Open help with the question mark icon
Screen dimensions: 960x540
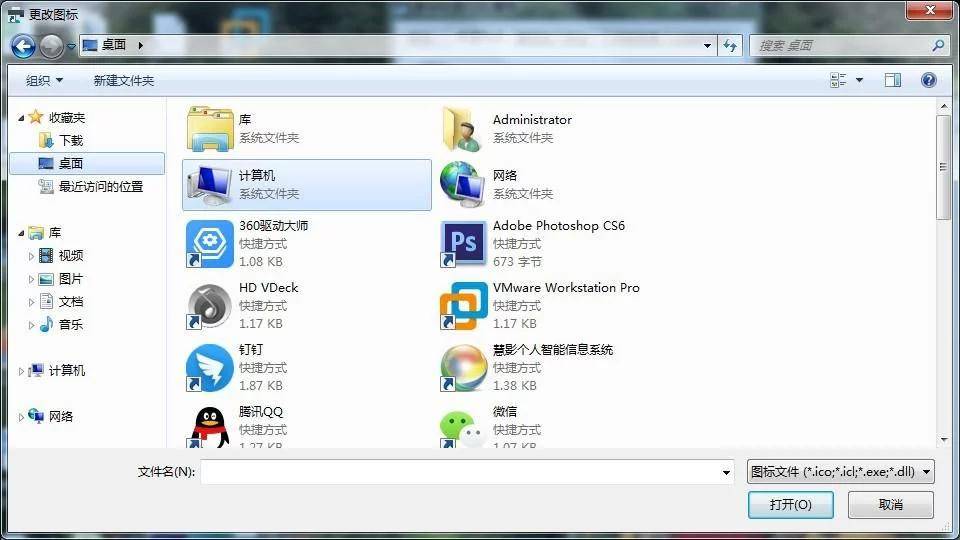pyautogui.click(x=928, y=80)
